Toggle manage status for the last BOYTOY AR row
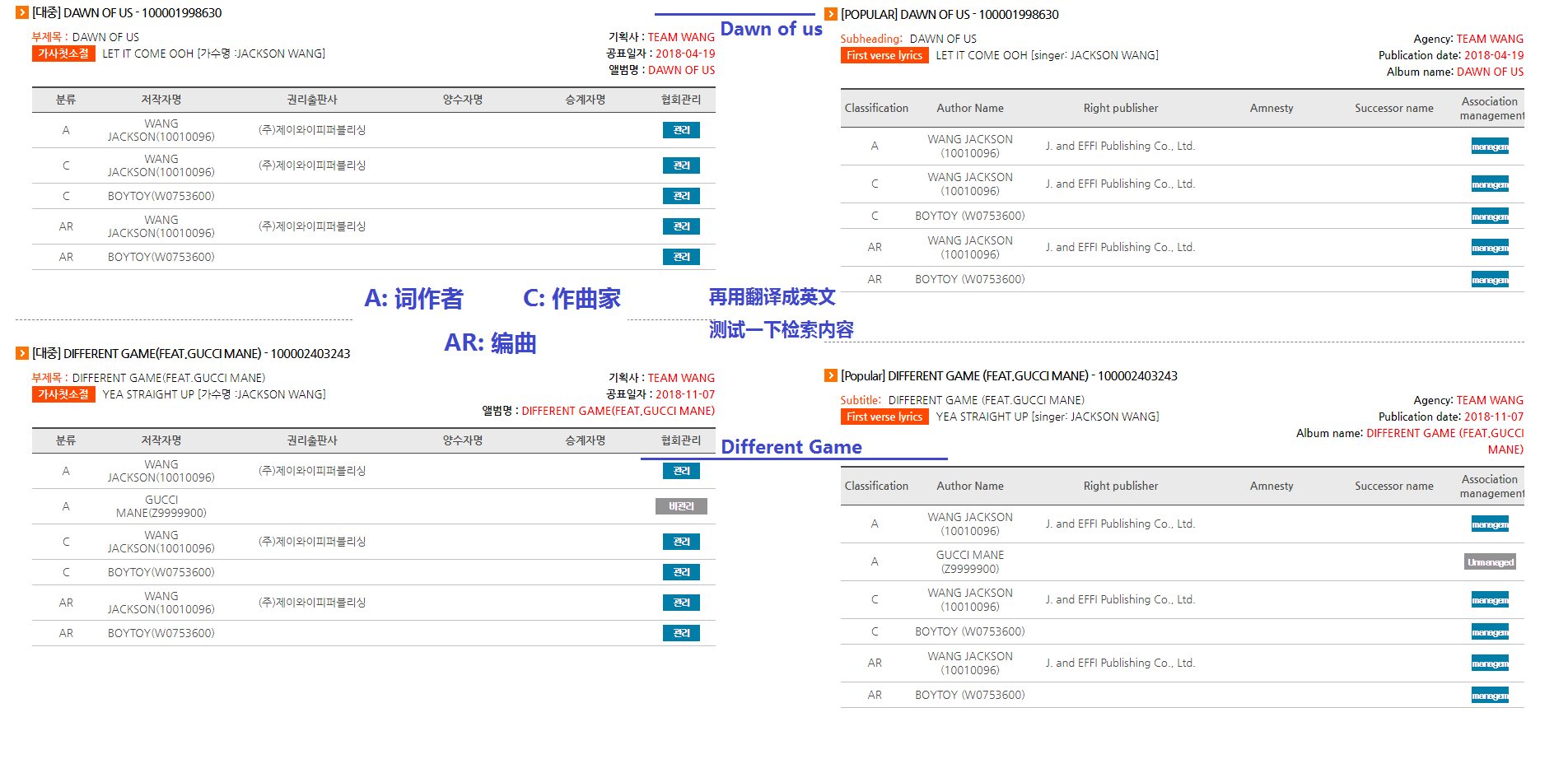 pos(1490,694)
